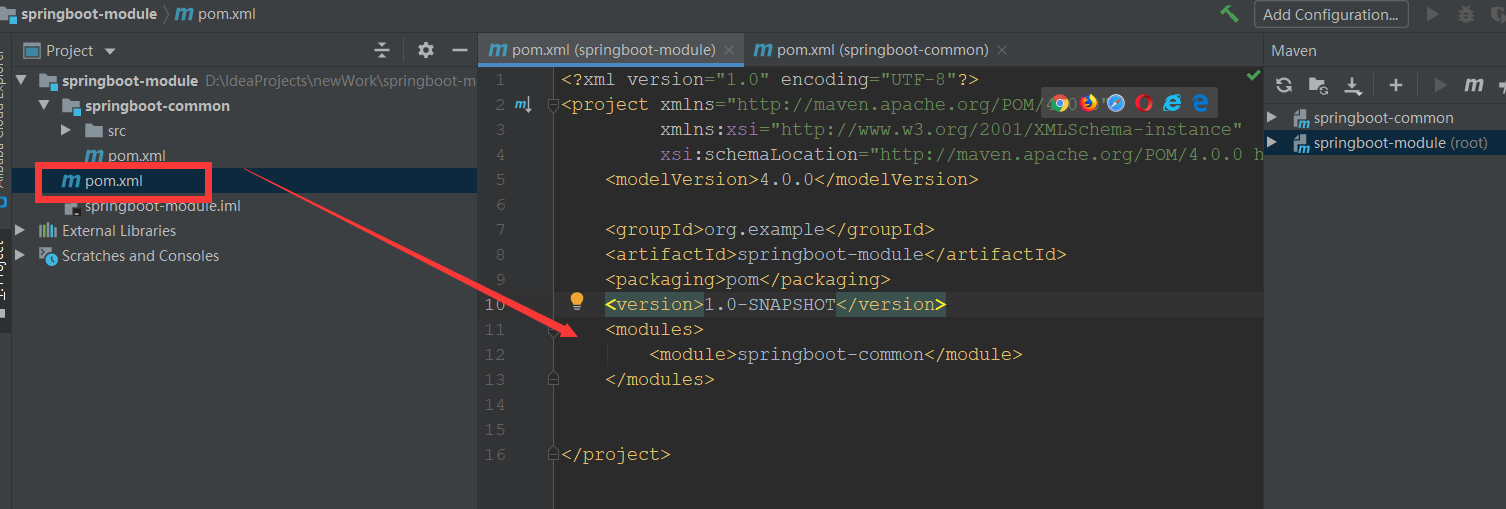Click the version 1.0-SNAPSHOT line
Viewport: 1506px width, 509px height.
click(x=775, y=305)
